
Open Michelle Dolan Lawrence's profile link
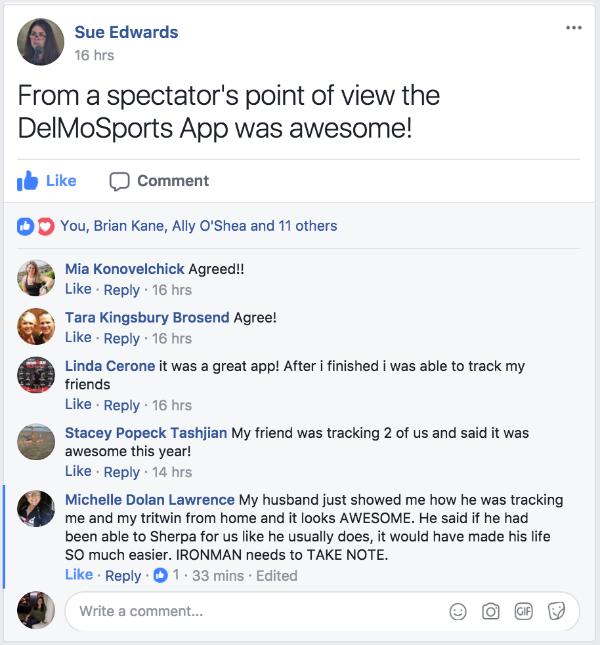150,500
